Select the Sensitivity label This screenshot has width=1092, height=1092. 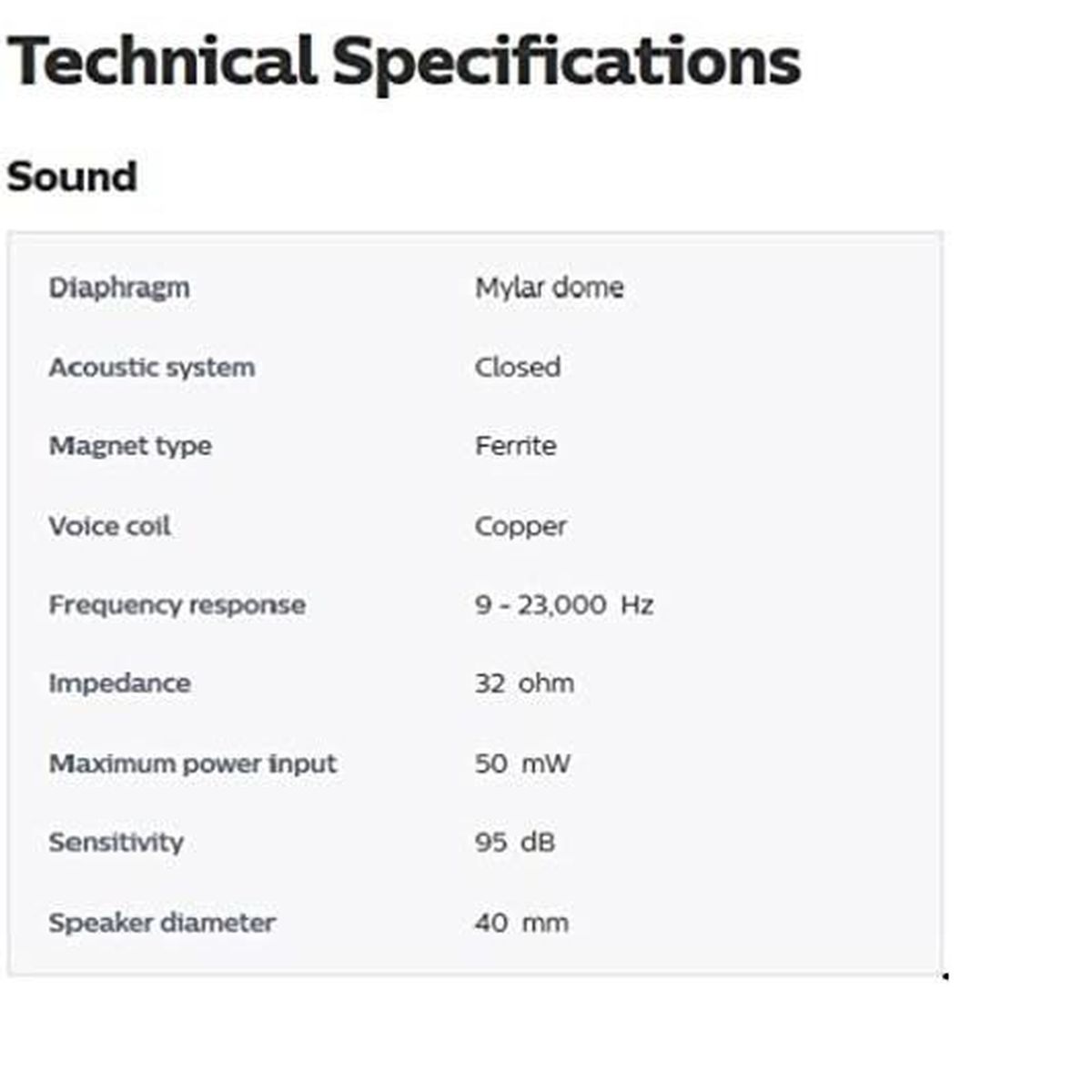[116, 842]
